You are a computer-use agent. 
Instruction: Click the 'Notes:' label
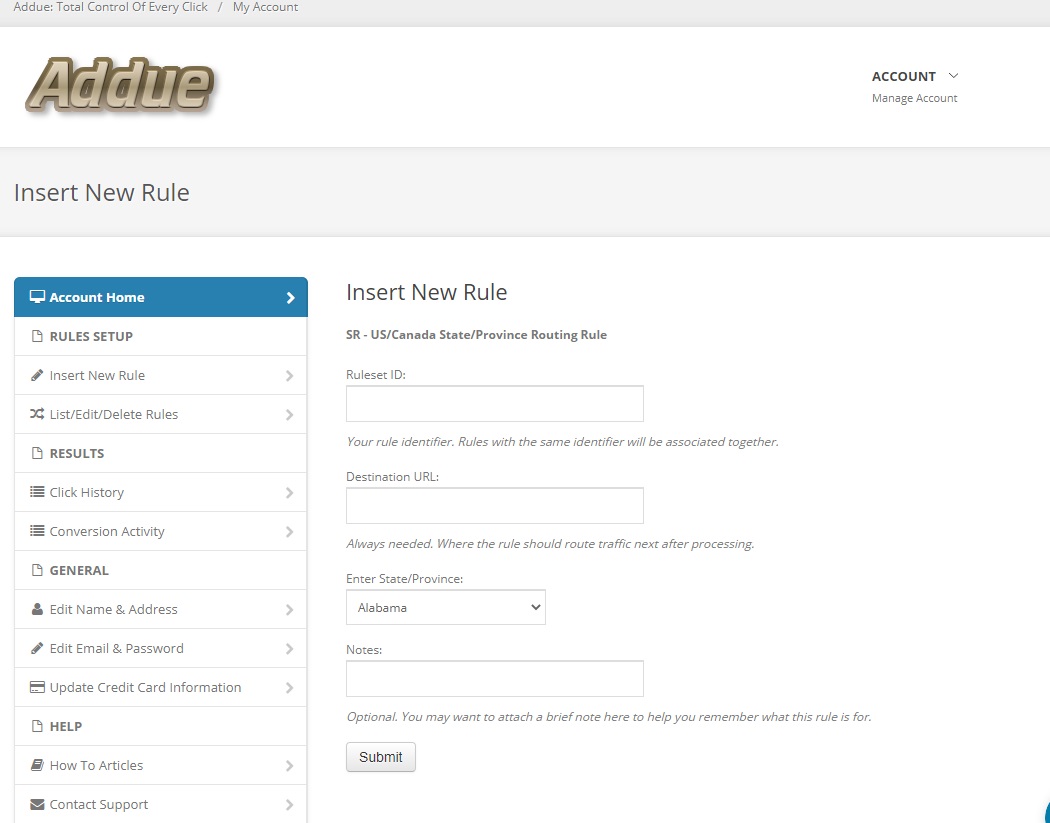[364, 650]
